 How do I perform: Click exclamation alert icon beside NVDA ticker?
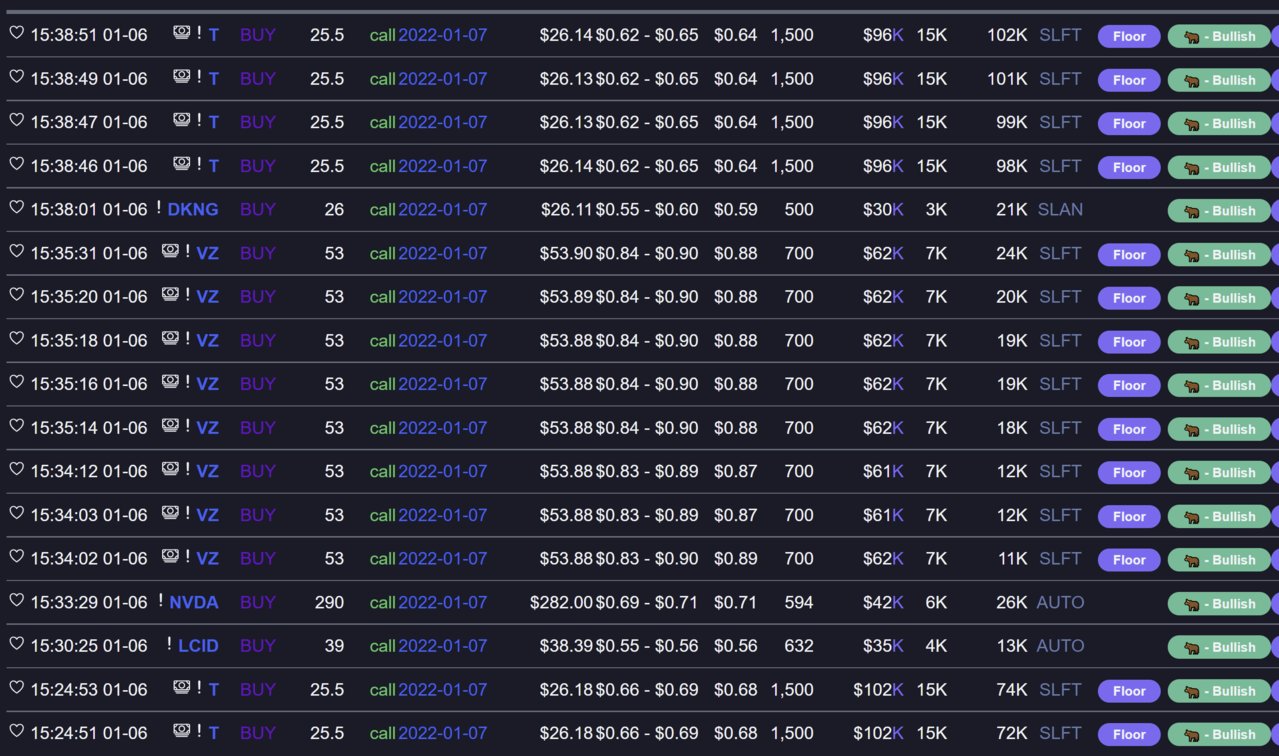160,602
